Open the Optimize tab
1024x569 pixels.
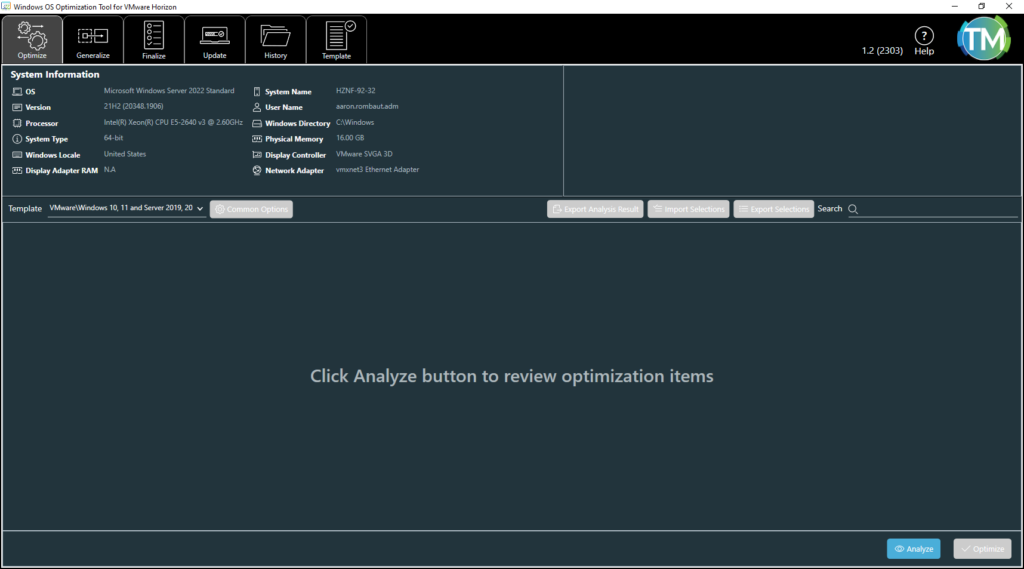pyautogui.click(x=32, y=40)
